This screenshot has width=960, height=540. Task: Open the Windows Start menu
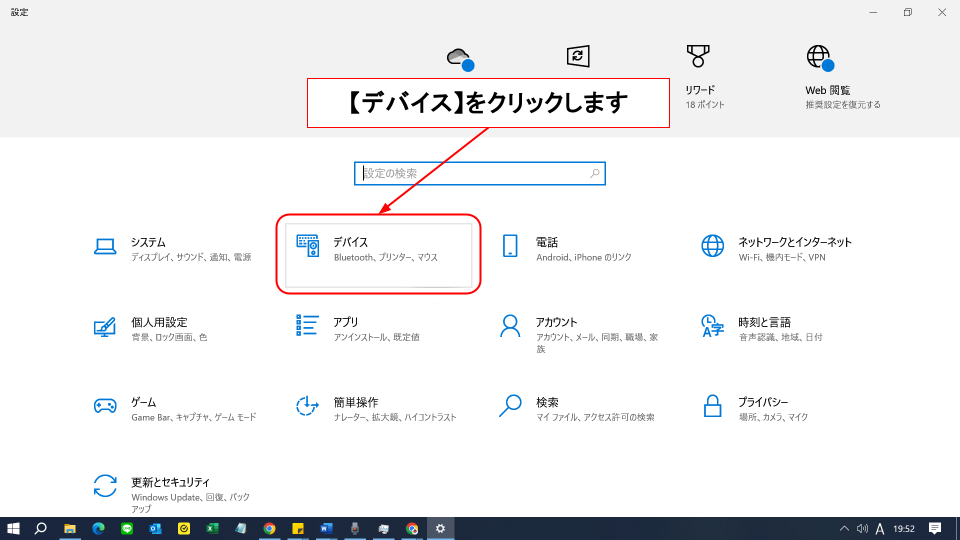(14, 528)
